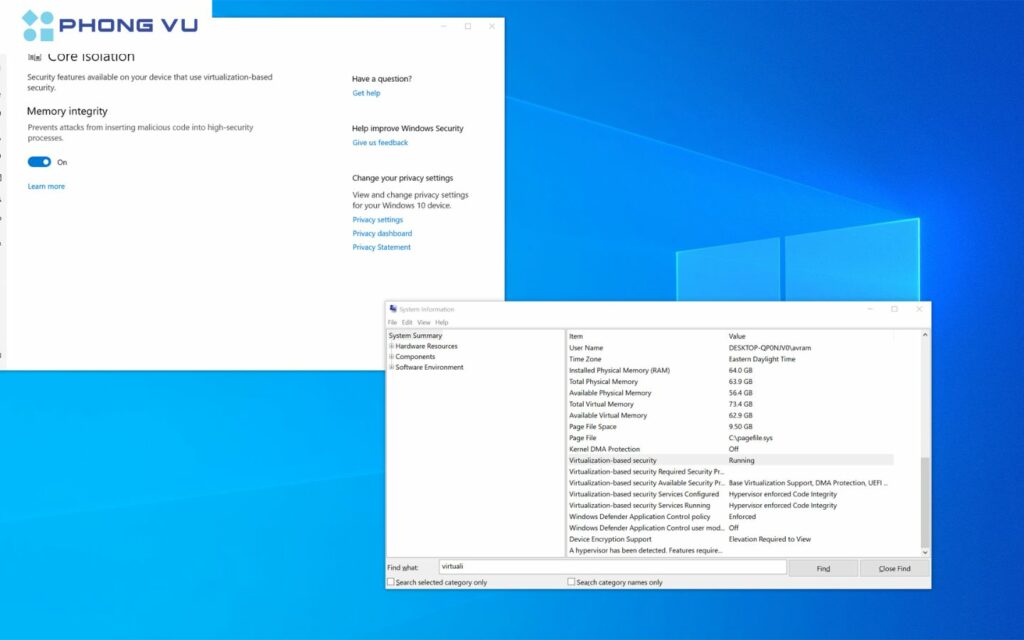Screen dimensions: 1024x640
Task: Click the Find what search field
Action: (x=612, y=567)
